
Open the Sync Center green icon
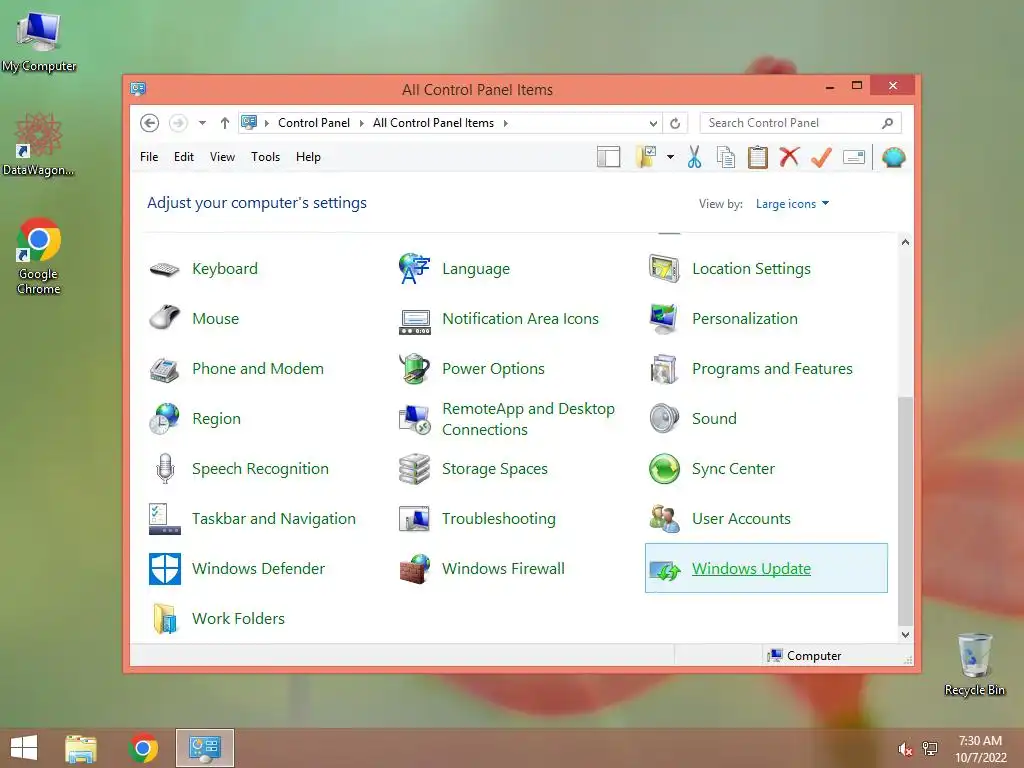coord(664,469)
